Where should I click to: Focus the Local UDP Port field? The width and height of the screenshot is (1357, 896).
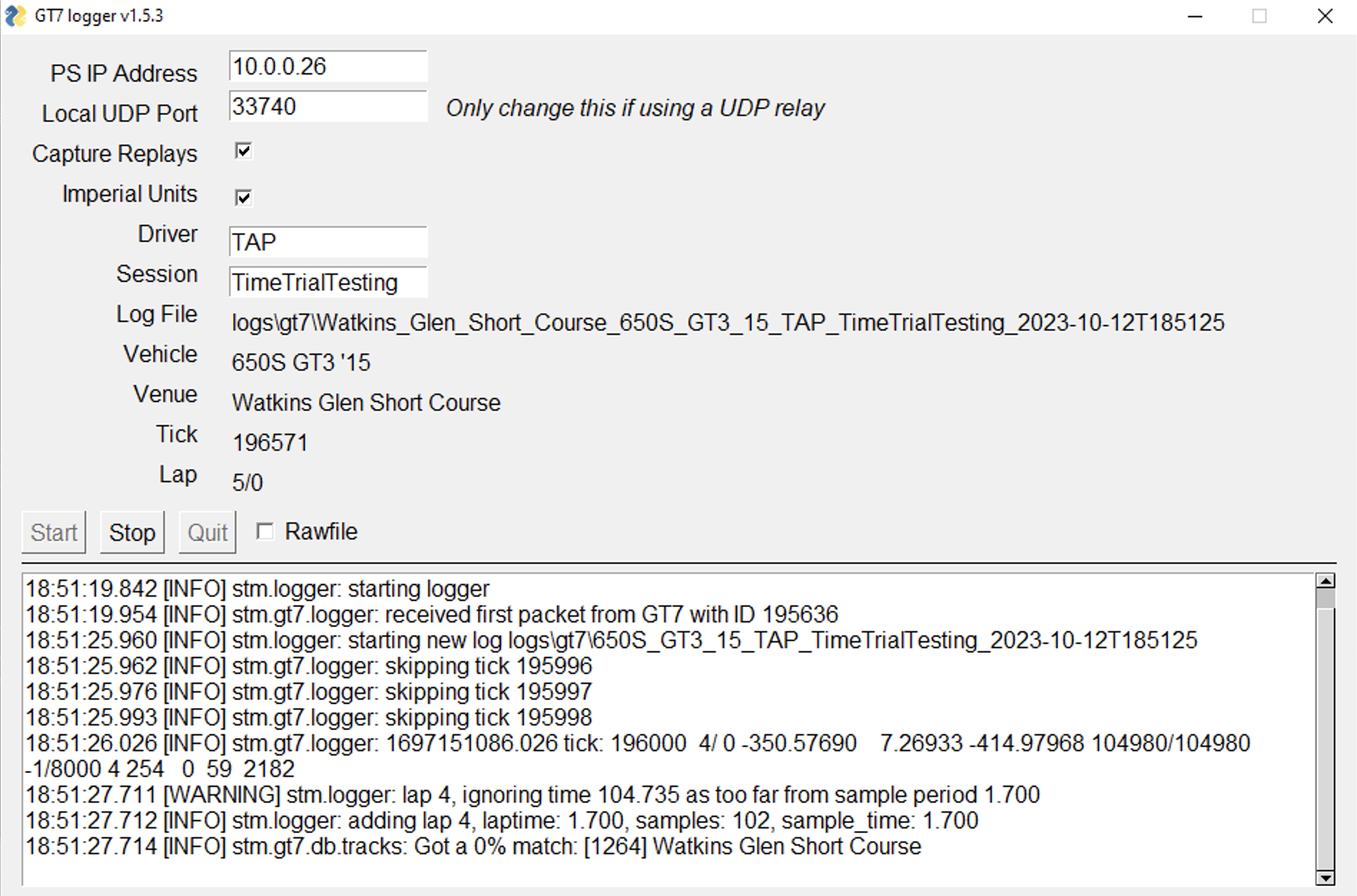click(328, 107)
